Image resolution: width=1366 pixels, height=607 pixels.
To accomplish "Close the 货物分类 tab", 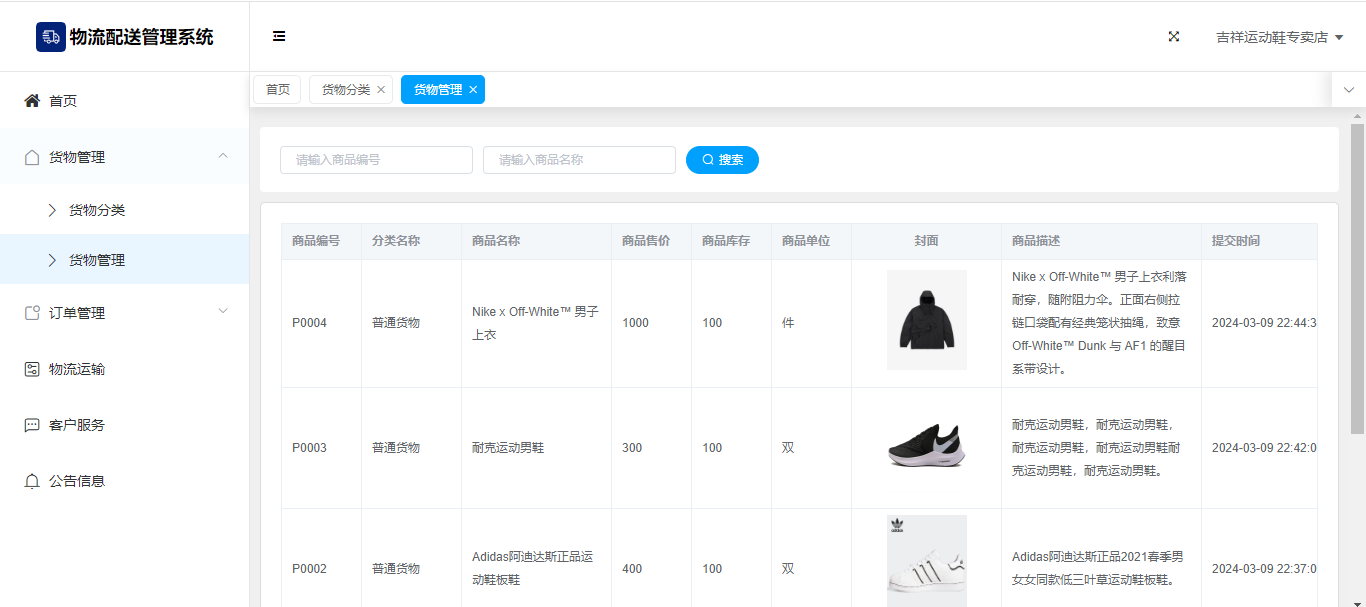I will 381,90.
